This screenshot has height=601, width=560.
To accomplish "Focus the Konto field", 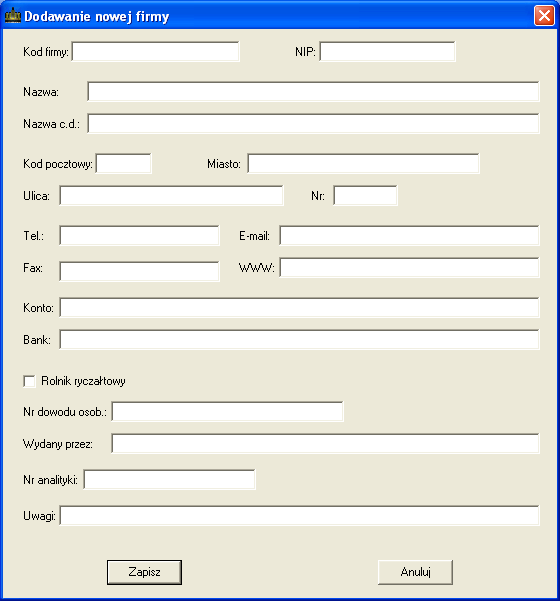I will click(x=299, y=307).
